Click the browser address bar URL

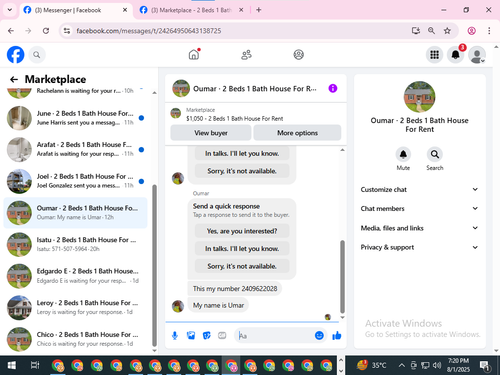click(x=149, y=31)
